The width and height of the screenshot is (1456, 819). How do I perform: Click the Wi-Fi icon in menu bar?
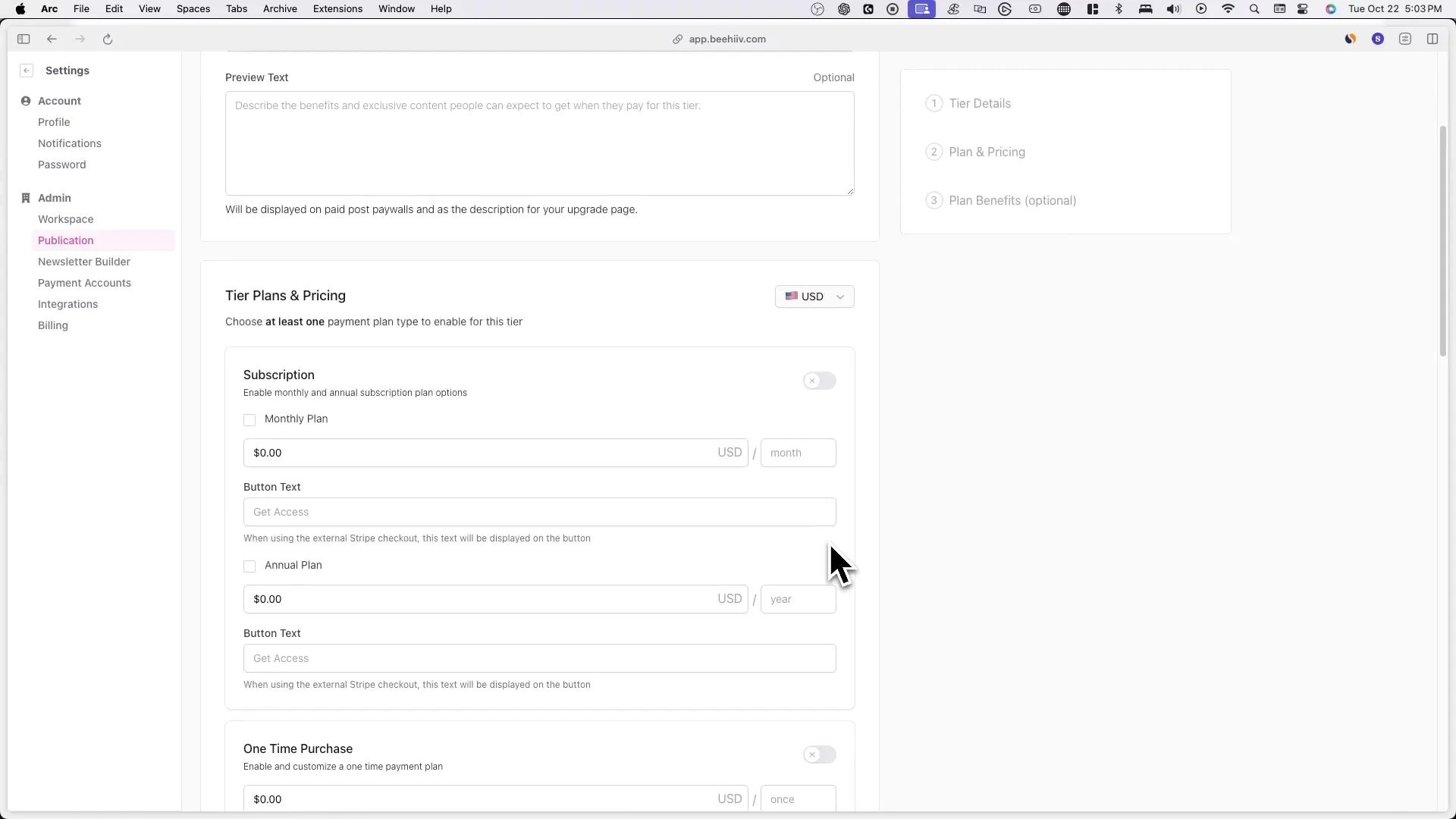1228,9
